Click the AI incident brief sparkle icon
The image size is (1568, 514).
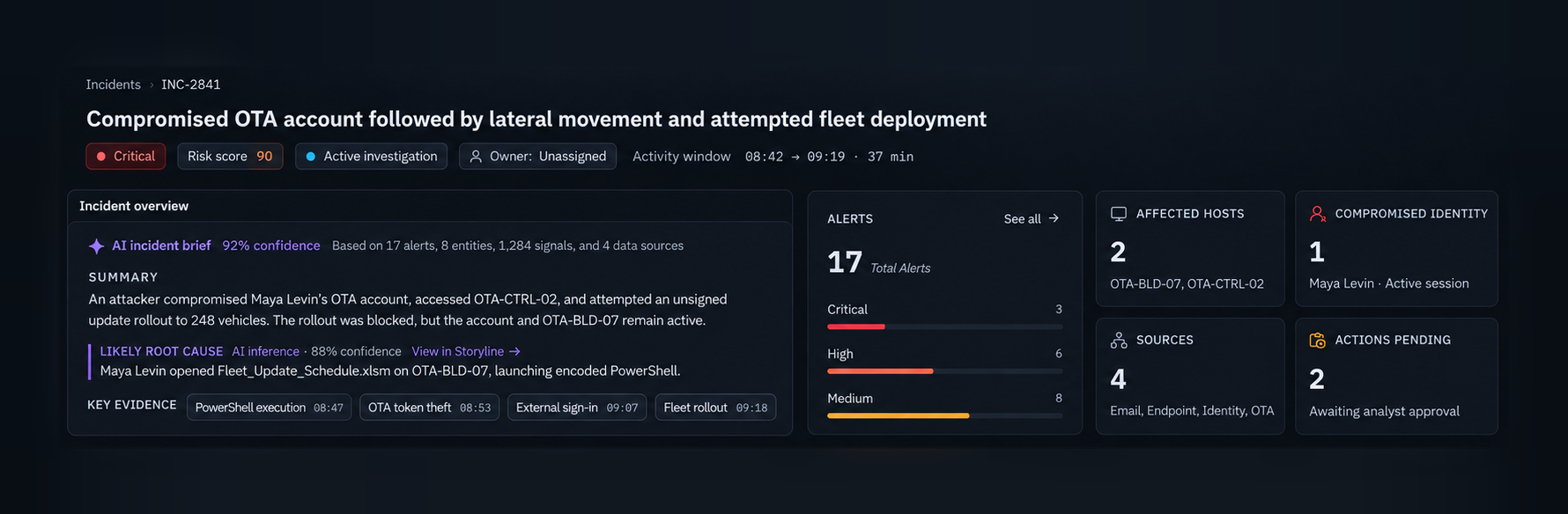(97, 246)
